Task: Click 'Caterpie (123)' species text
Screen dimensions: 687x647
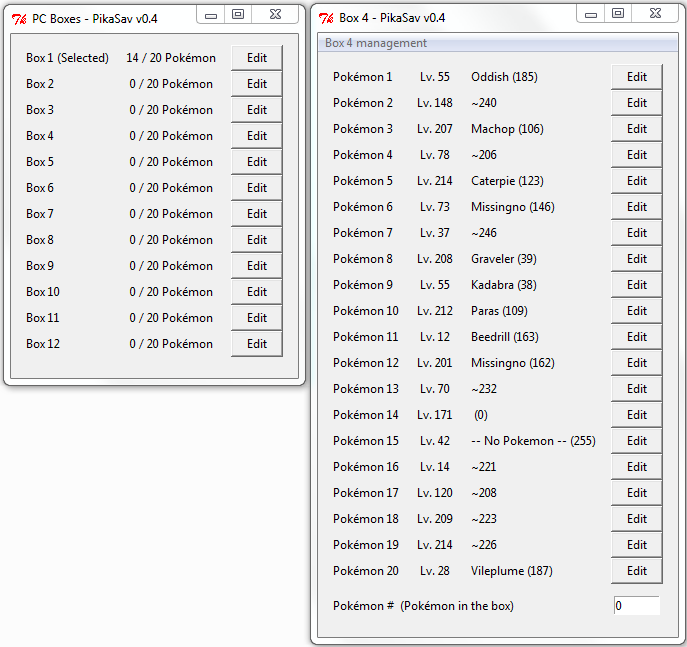Action: tap(507, 181)
